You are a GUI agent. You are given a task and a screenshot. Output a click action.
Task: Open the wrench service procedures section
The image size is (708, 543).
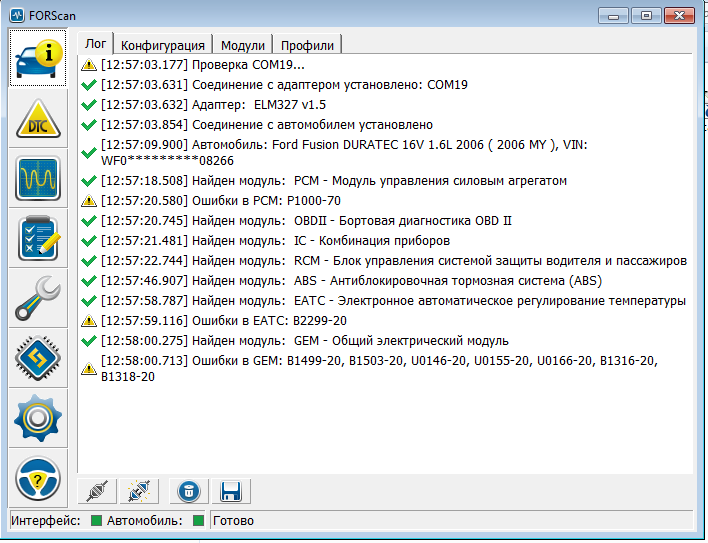point(38,298)
